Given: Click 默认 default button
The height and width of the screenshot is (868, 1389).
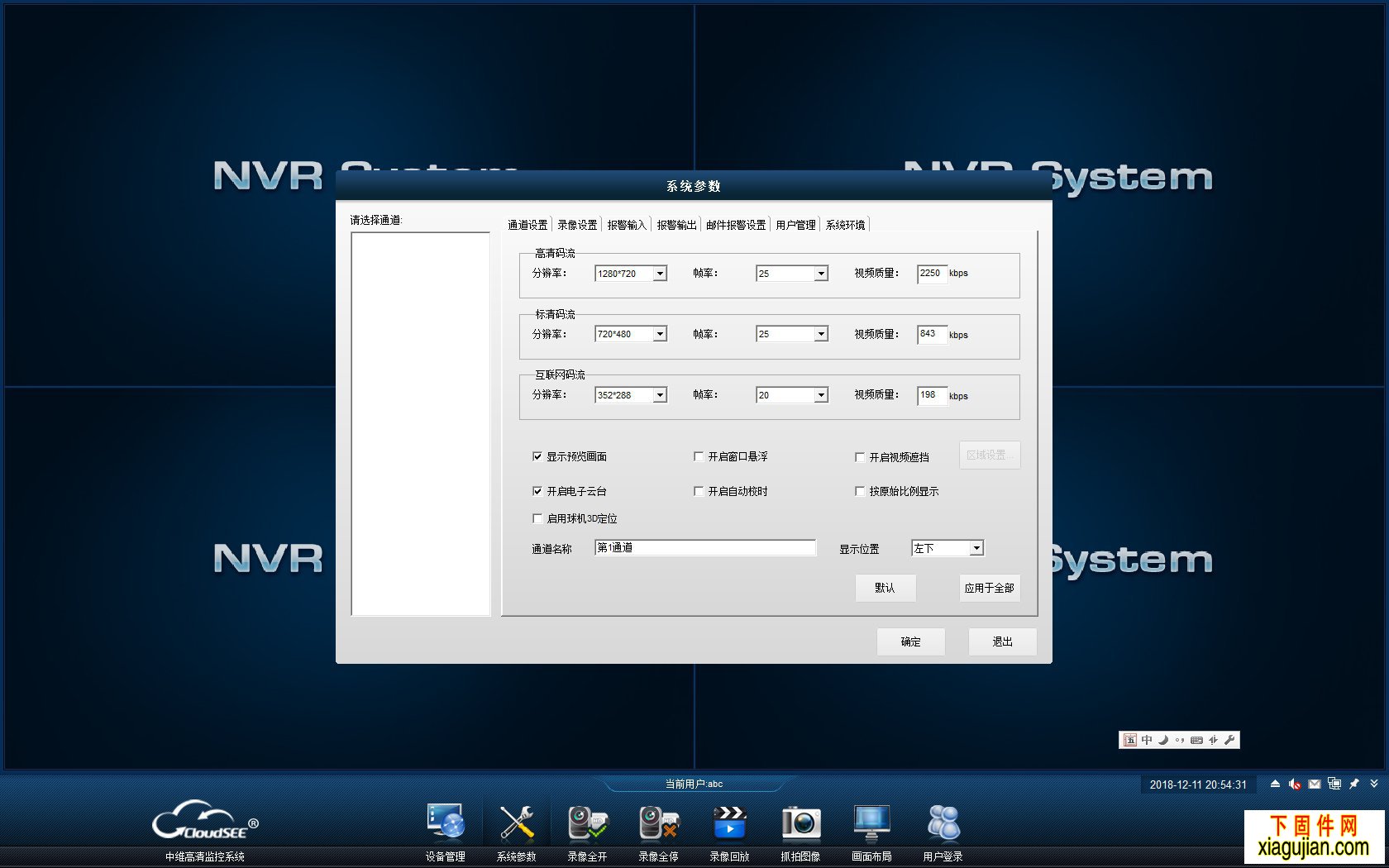Looking at the screenshot, I should [x=885, y=588].
